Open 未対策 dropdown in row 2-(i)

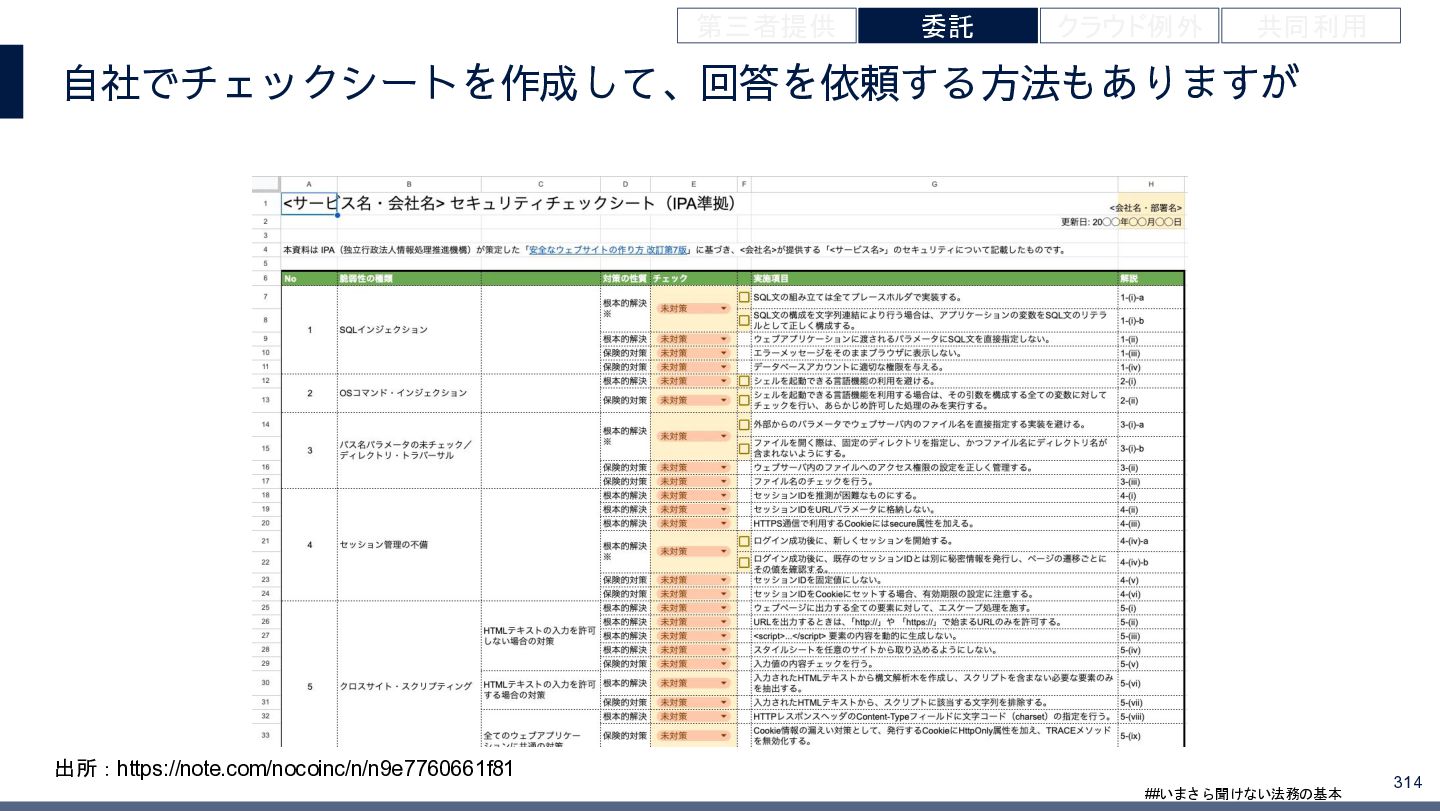click(x=693, y=381)
